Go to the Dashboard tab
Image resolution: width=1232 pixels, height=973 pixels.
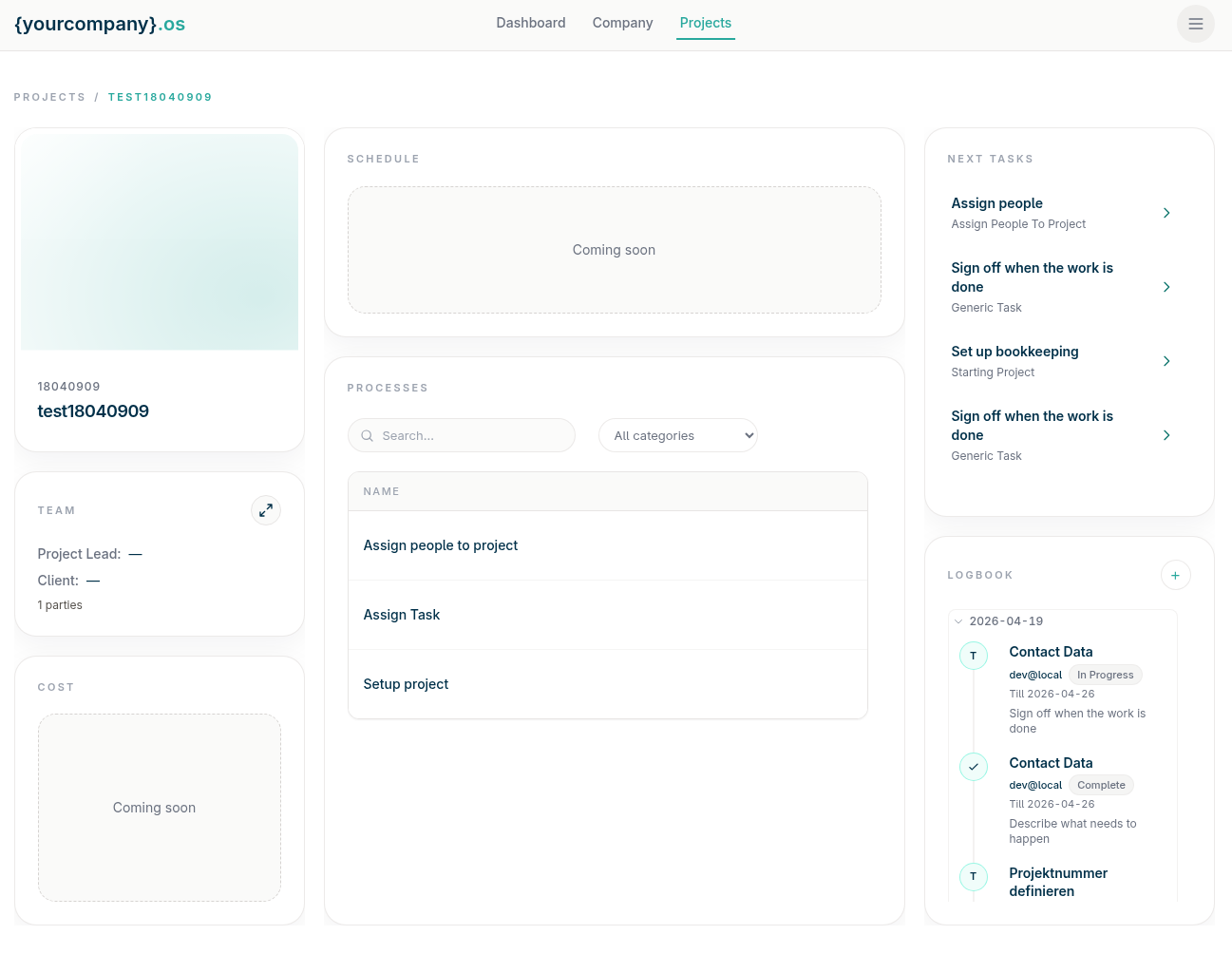[531, 23]
